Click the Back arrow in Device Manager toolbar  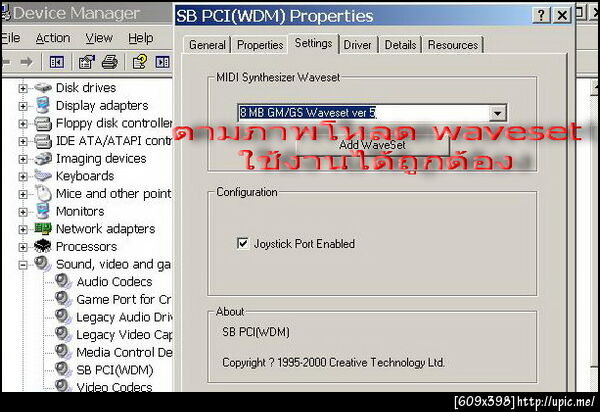point(5,62)
